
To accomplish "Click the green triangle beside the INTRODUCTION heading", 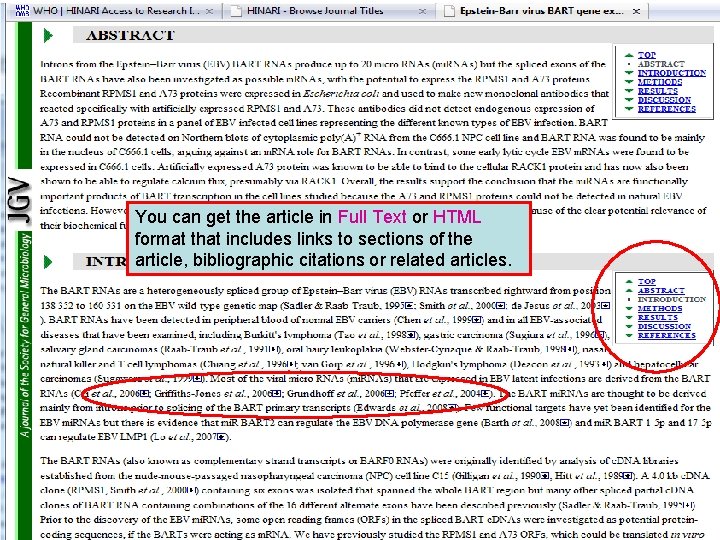I will tap(48, 262).
